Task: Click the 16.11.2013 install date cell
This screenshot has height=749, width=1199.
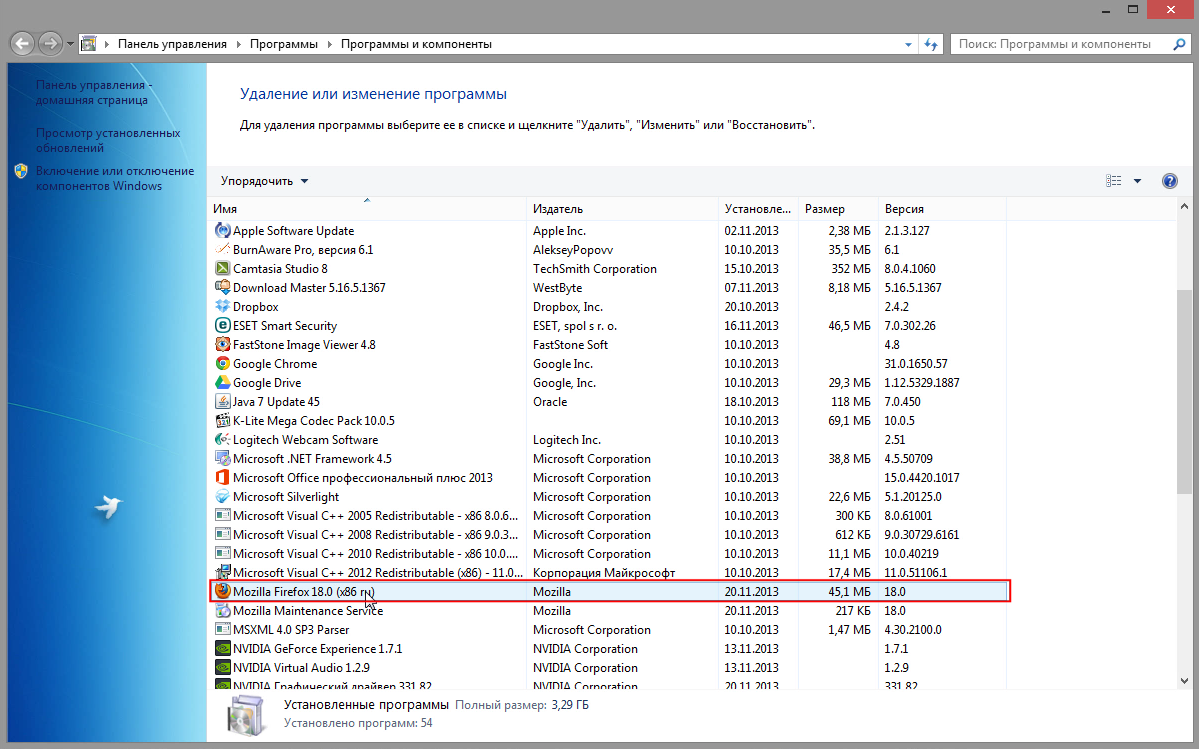Action: tap(752, 326)
